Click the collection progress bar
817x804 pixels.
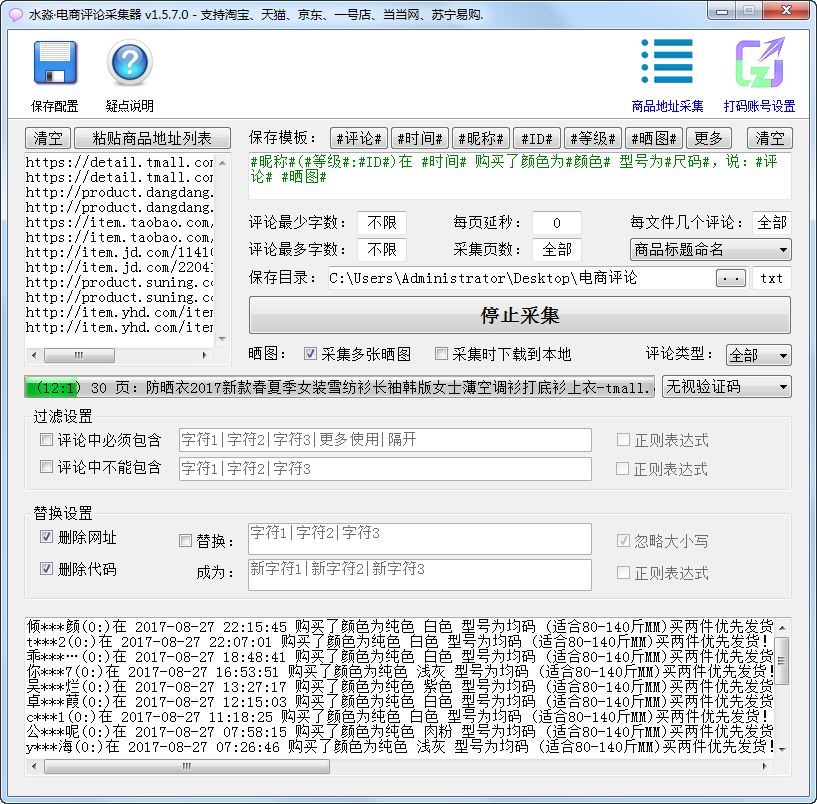point(340,387)
